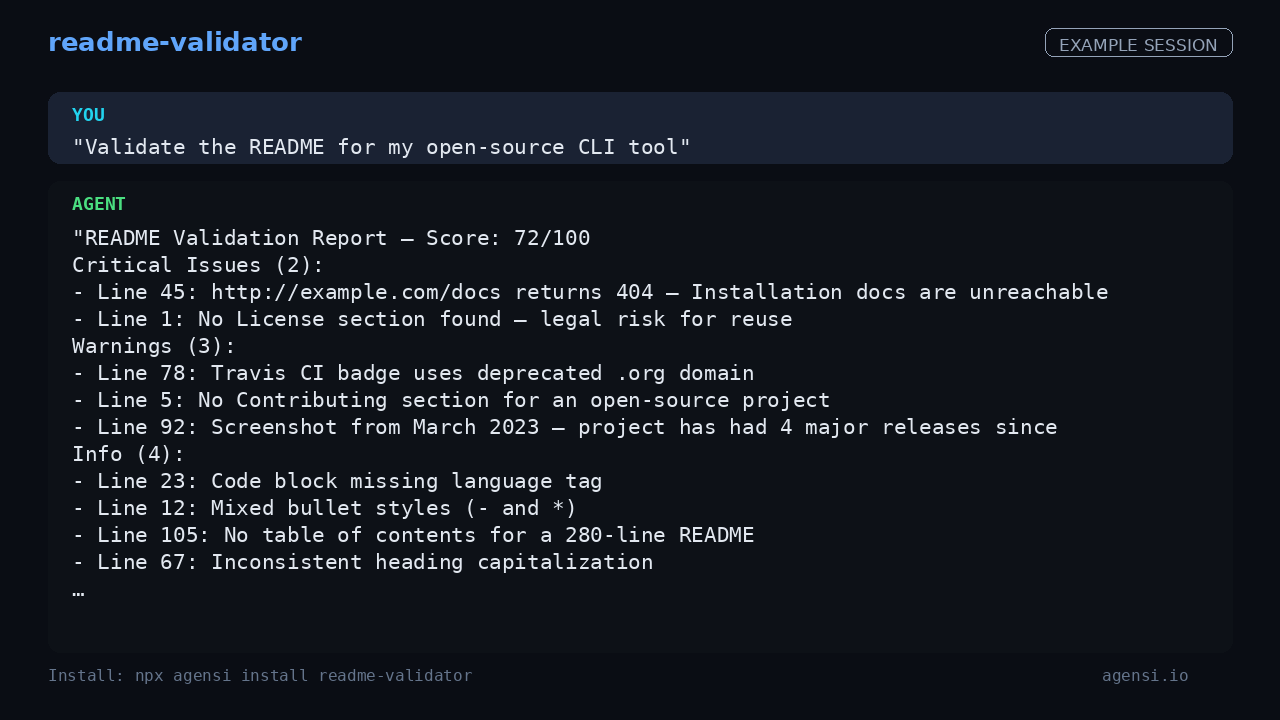
Task: Click the Info (4) heading
Action: (x=129, y=454)
